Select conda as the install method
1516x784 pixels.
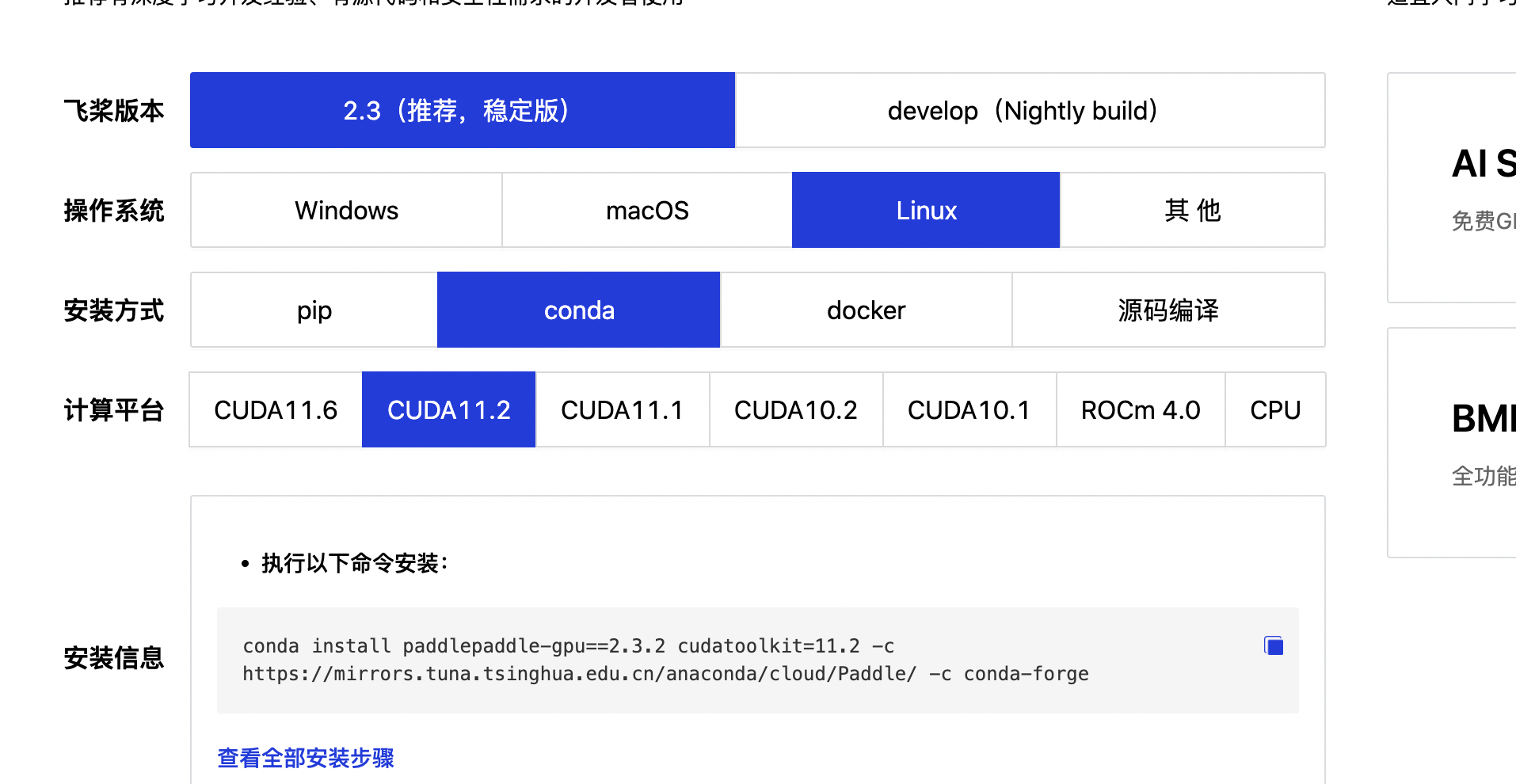(578, 310)
